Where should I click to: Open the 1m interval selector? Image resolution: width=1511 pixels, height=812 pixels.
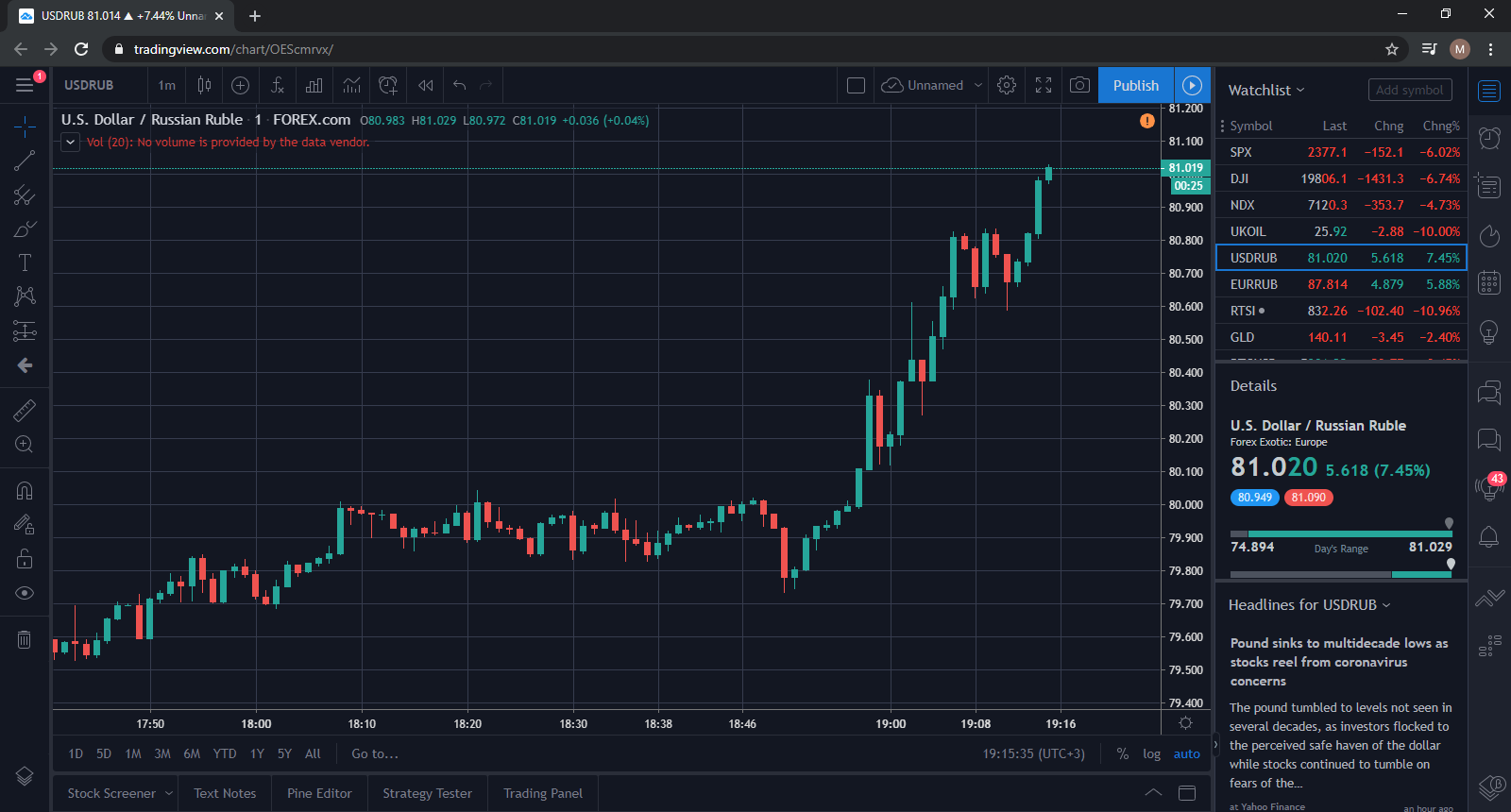[167, 85]
